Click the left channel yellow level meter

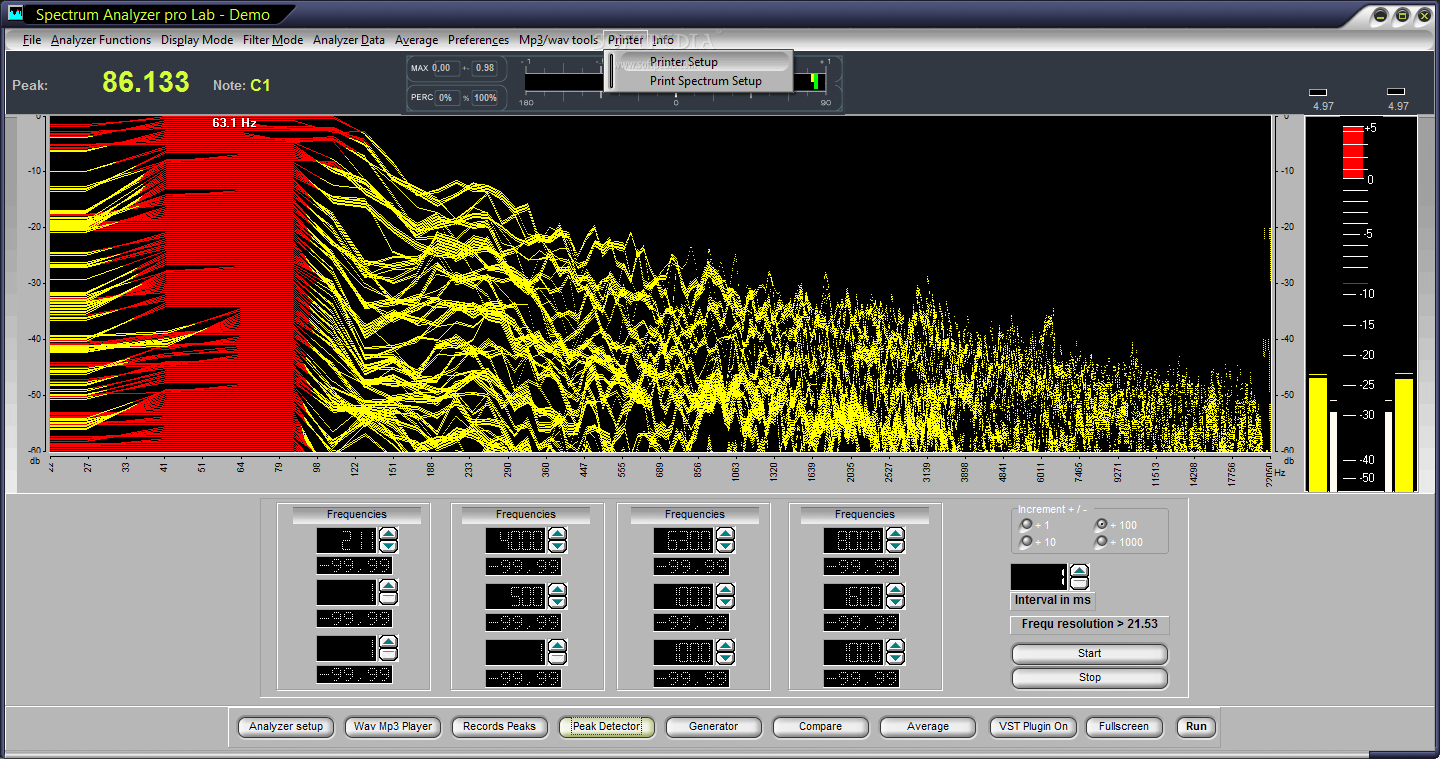[x=1318, y=434]
